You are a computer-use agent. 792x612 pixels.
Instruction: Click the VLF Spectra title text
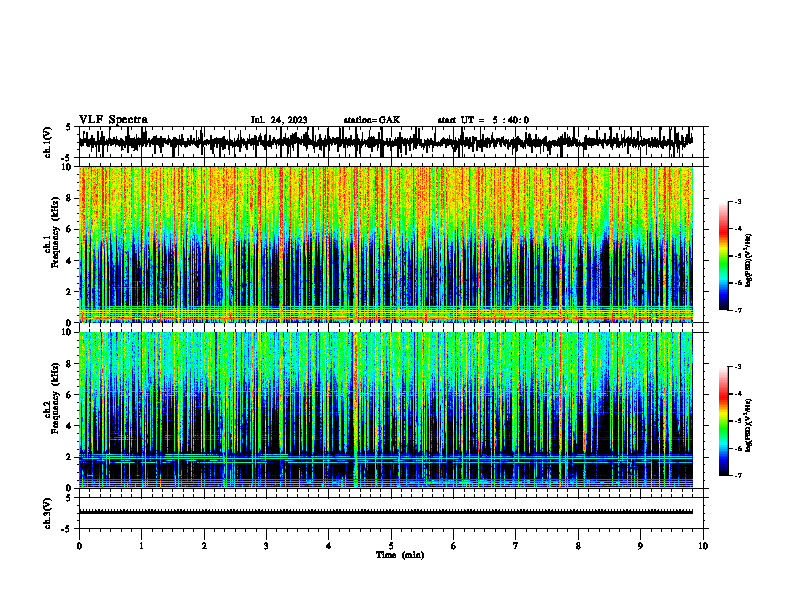(x=113, y=120)
